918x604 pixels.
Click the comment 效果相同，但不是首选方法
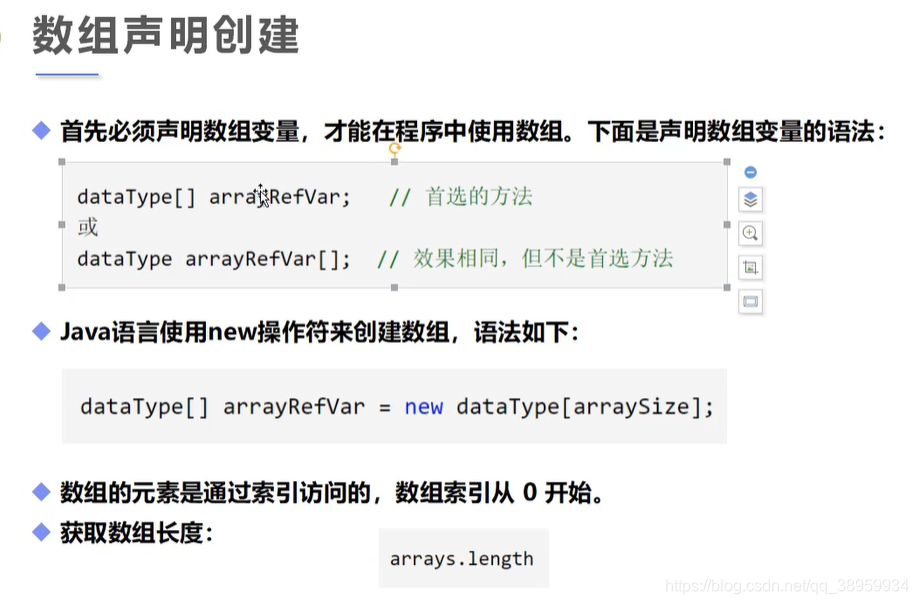coord(543,258)
